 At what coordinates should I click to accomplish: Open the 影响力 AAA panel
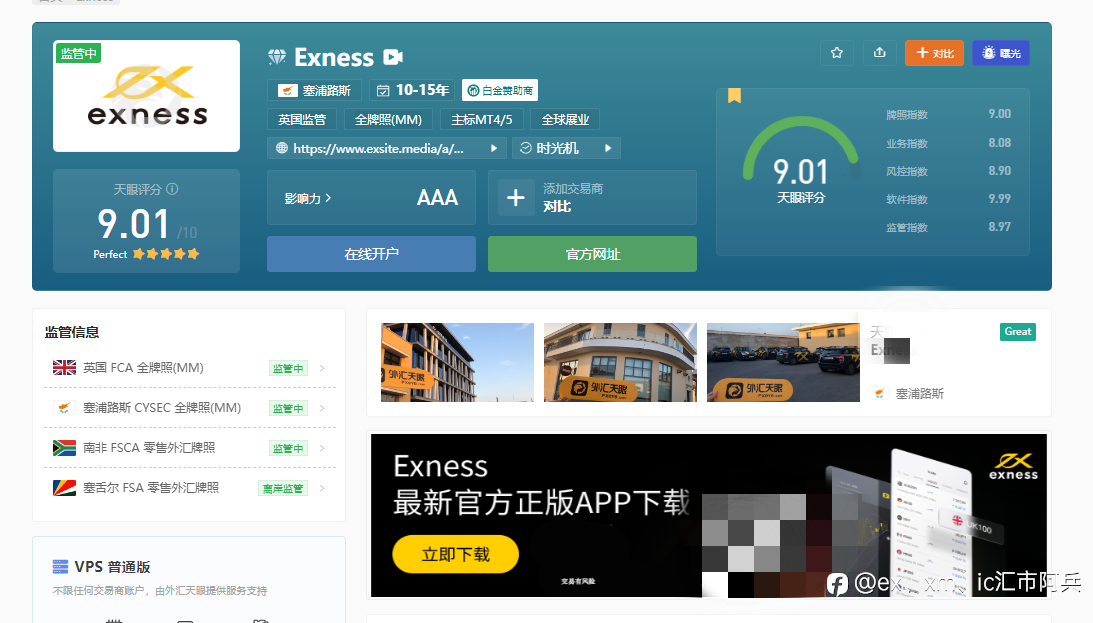coord(372,198)
